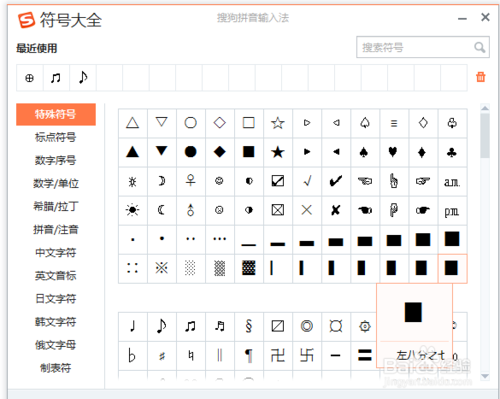Insert the p.m. symbol
The height and width of the screenshot is (399, 500).
(x=452, y=210)
